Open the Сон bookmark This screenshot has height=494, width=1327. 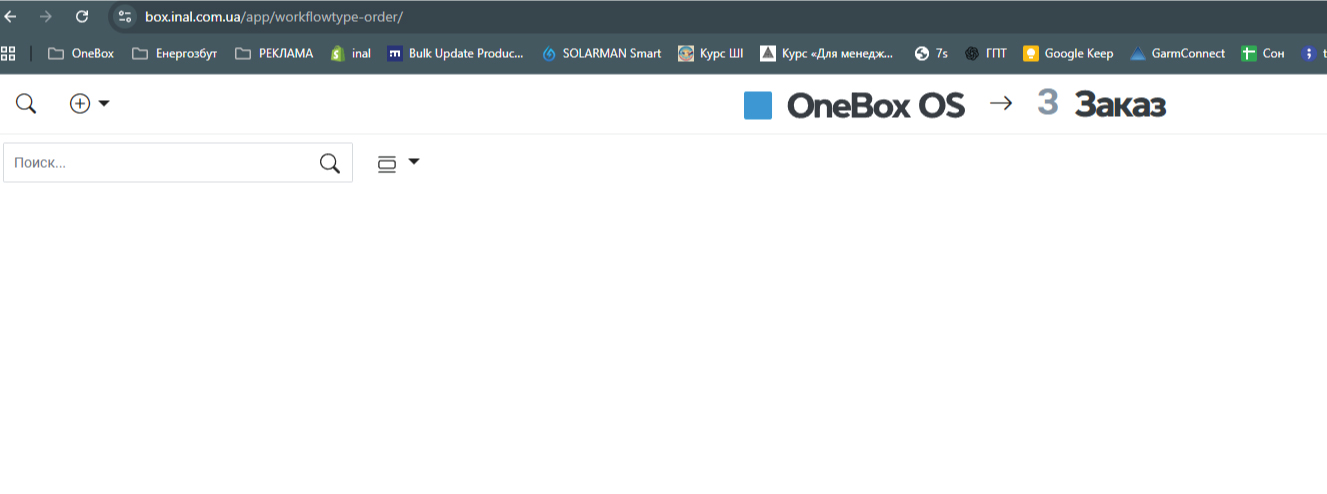(1263, 53)
